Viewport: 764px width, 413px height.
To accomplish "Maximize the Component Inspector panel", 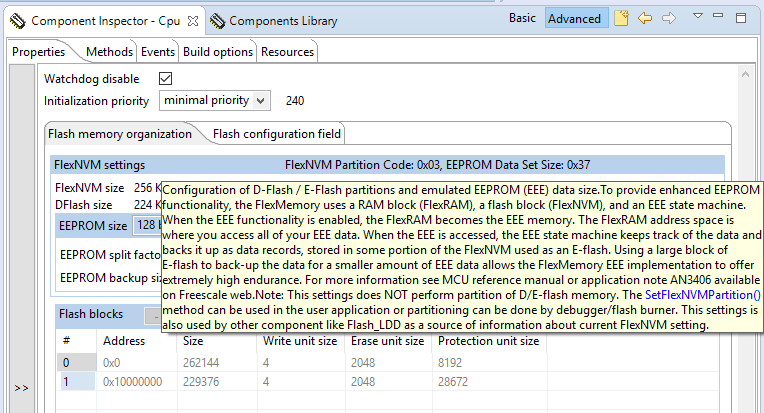I will [x=741, y=18].
